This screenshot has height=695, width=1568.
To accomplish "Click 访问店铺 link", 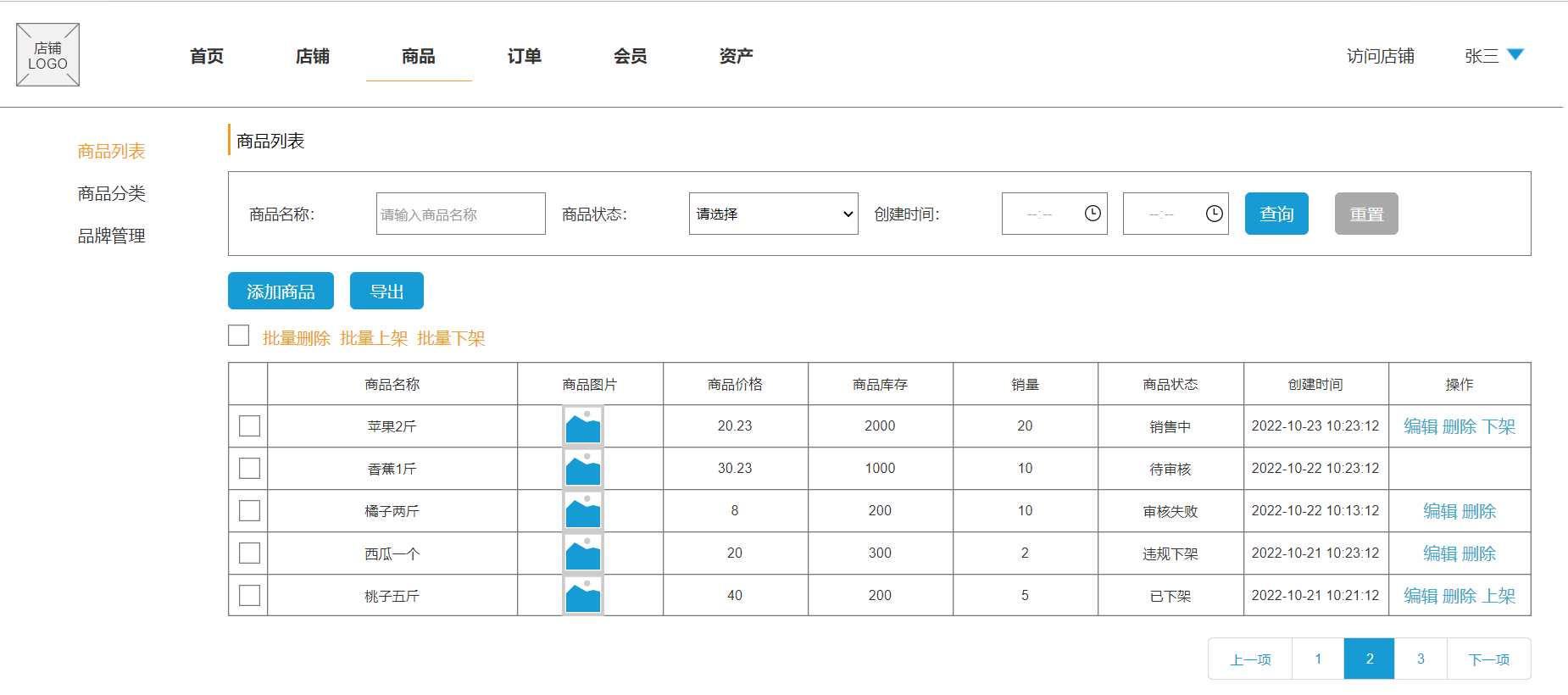I will pyautogui.click(x=1381, y=56).
